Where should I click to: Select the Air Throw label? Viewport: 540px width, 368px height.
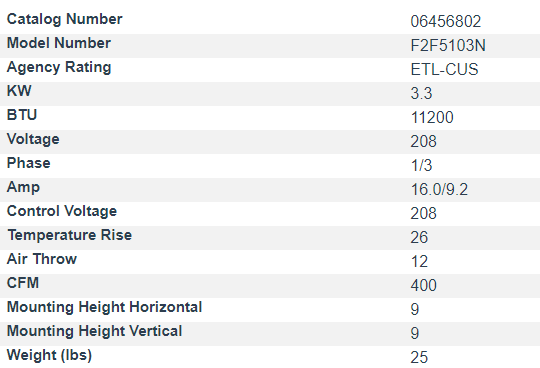[42, 259]
